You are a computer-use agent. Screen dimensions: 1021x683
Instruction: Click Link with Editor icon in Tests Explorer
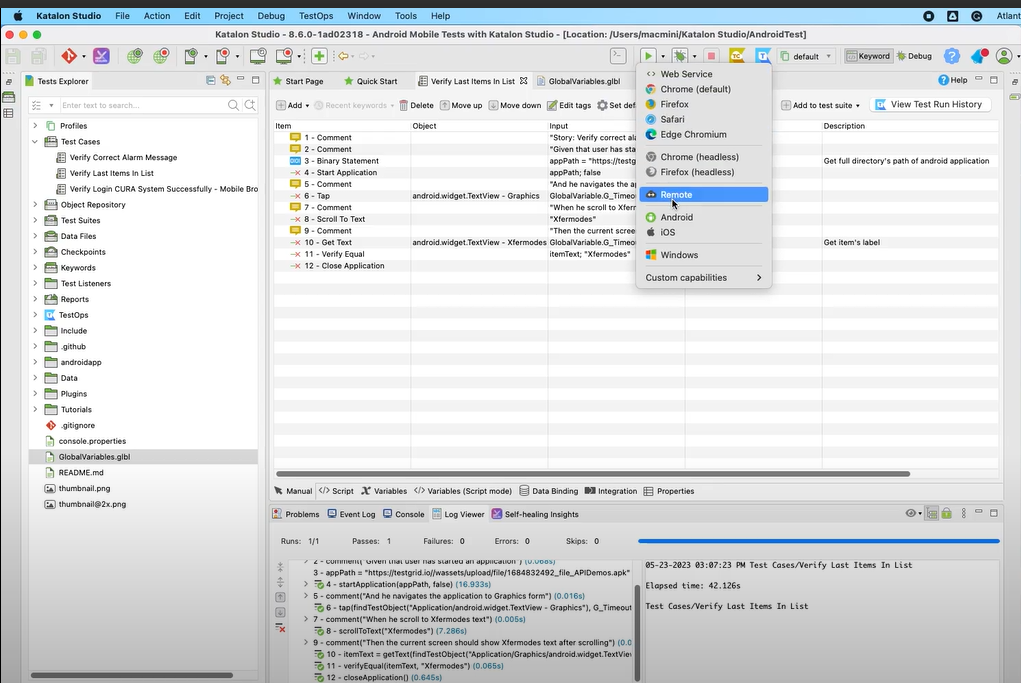click(x=225, y=80)
